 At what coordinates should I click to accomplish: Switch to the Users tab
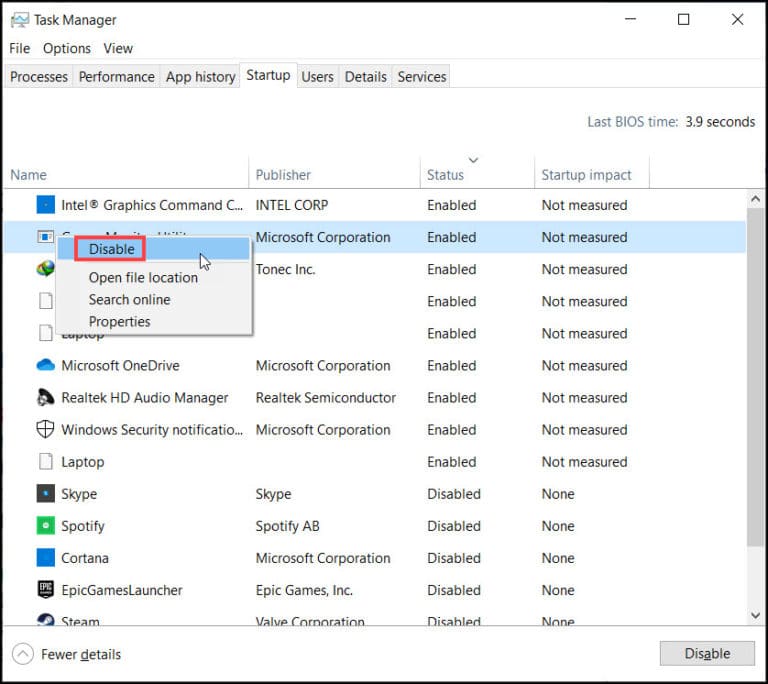click(x=317, y=76)
